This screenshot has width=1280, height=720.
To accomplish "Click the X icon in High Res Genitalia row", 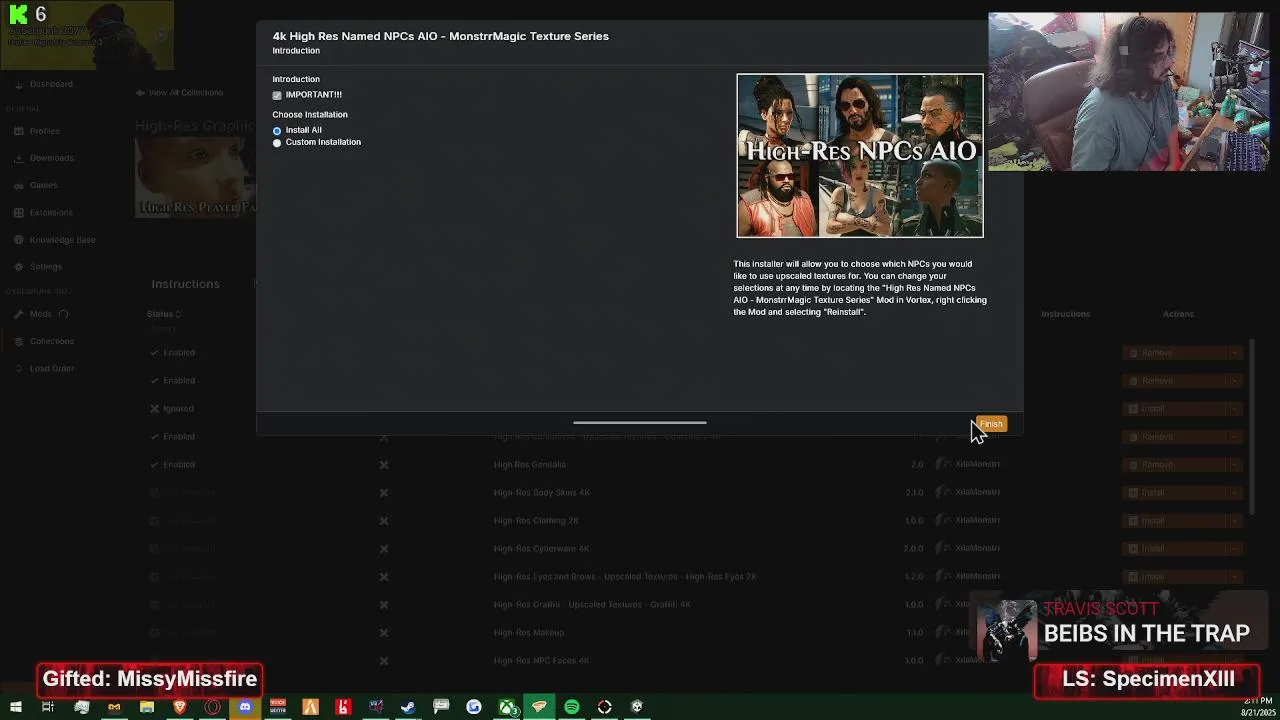I will 383,464.
